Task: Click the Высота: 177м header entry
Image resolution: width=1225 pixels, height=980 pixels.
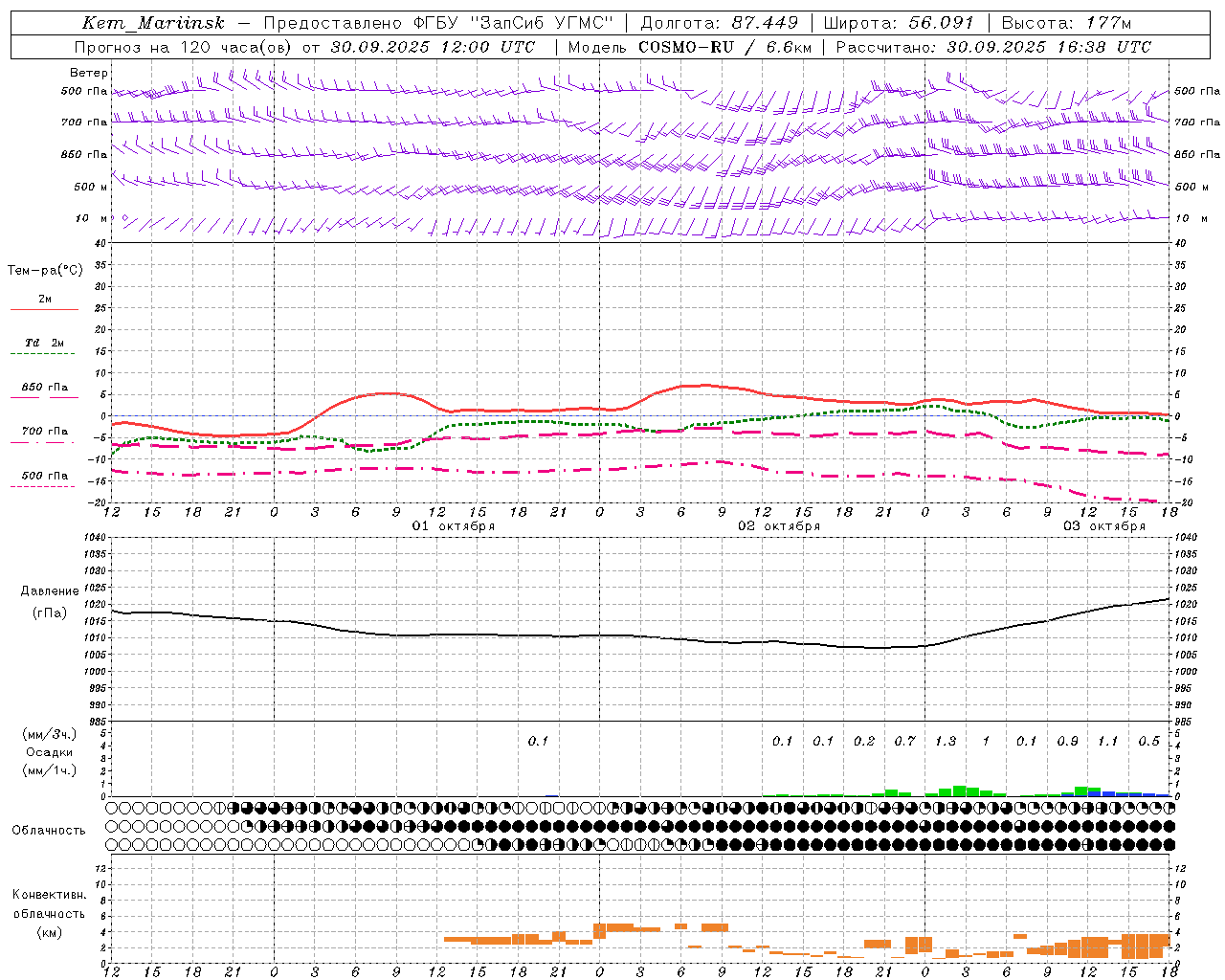Action: (1066, 23)
